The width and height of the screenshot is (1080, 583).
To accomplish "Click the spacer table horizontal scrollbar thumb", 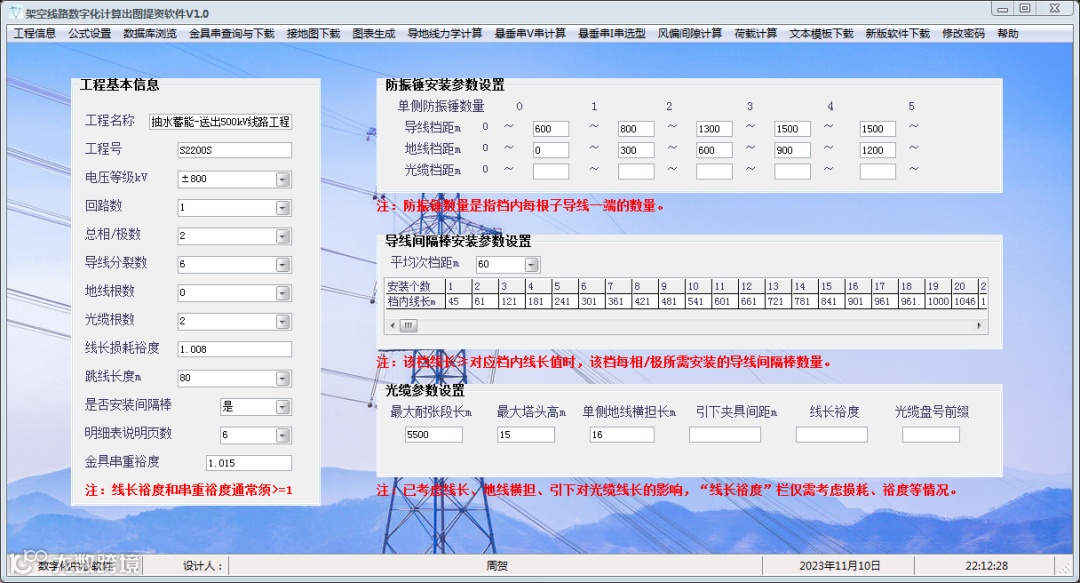I will (x=408, y=325).
